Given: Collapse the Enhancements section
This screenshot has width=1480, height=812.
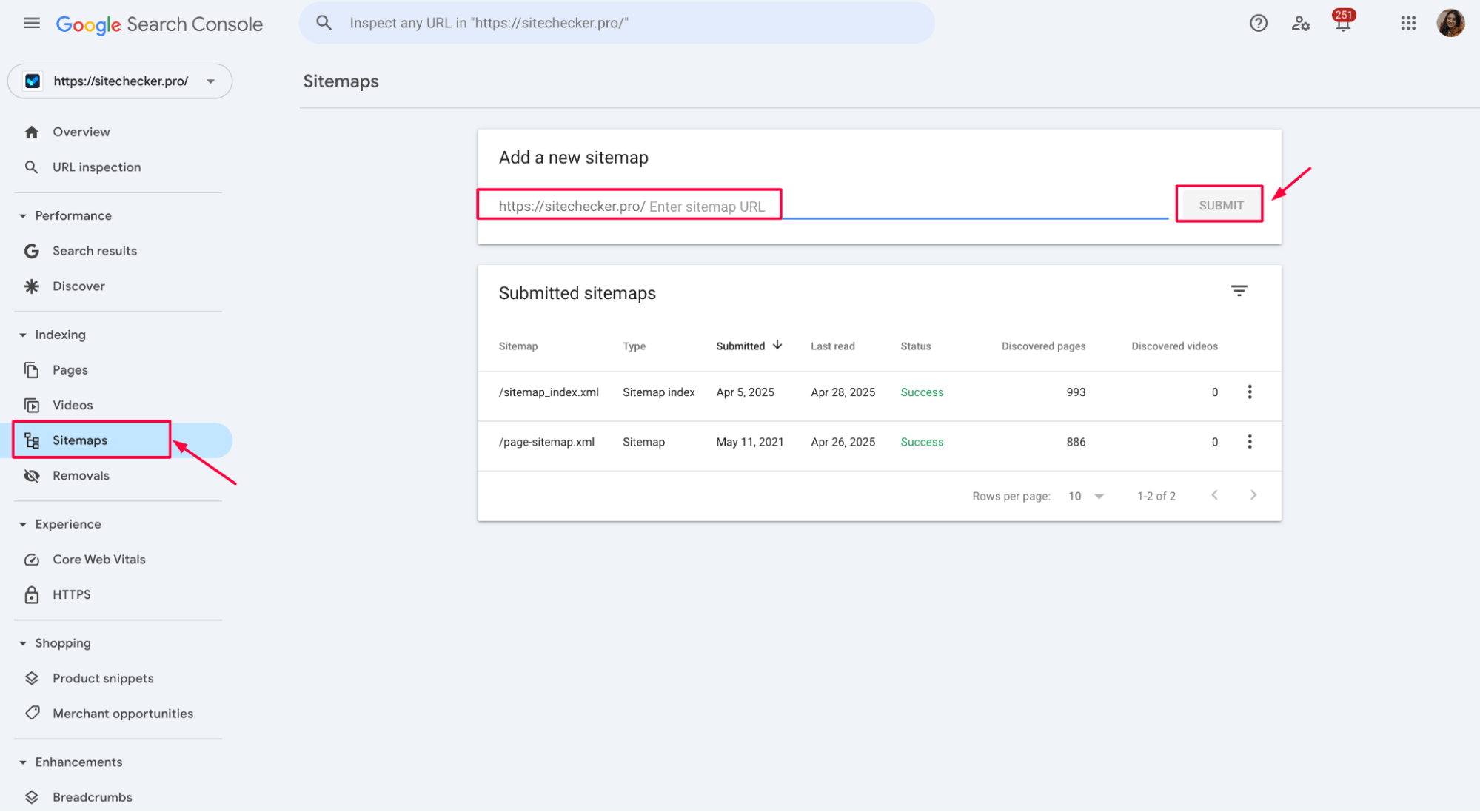Looking at the screenshot, I should point(23,762).
